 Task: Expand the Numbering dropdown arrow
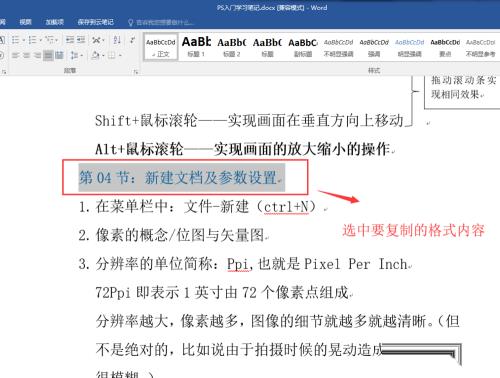[40, 40]
